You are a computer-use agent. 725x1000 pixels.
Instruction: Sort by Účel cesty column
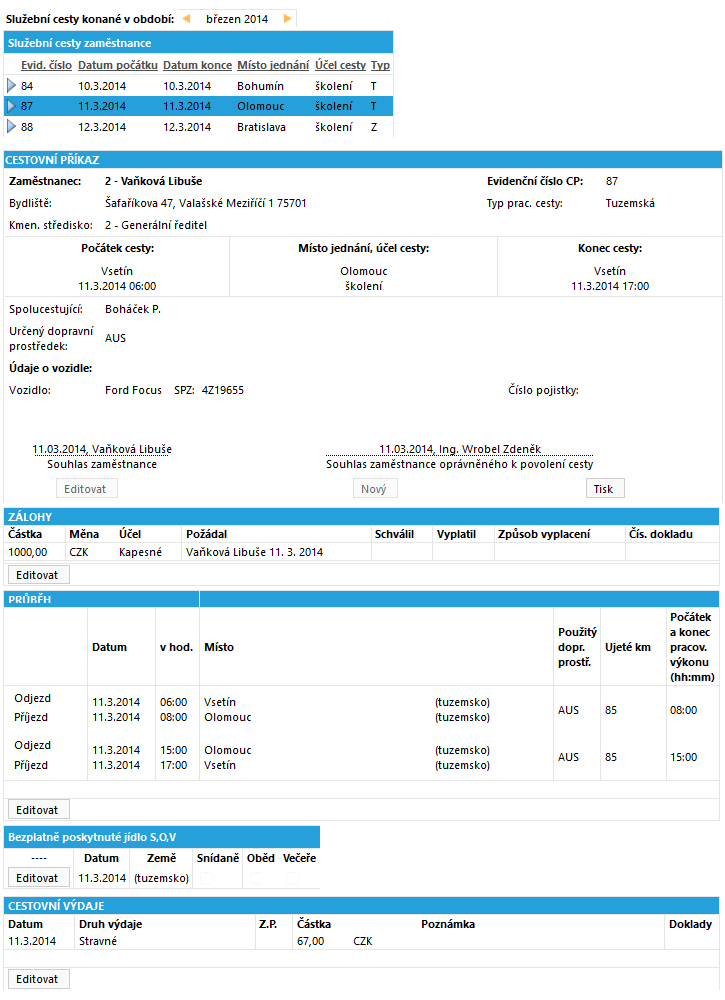pos(340,65)
